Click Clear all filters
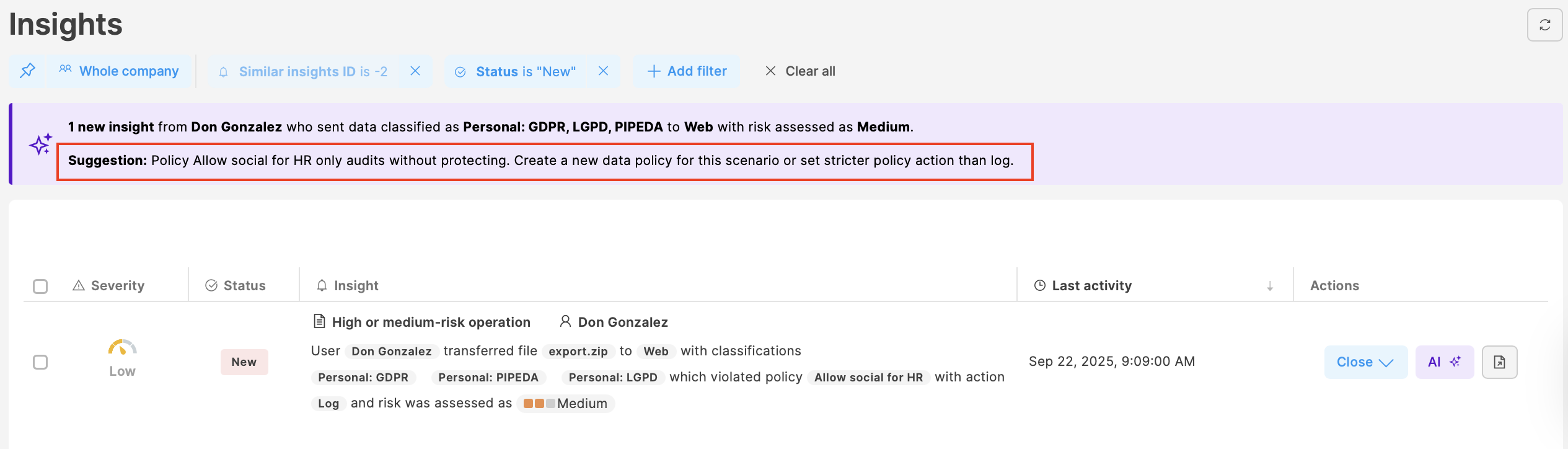1568x449 pixels. point(800,71)
